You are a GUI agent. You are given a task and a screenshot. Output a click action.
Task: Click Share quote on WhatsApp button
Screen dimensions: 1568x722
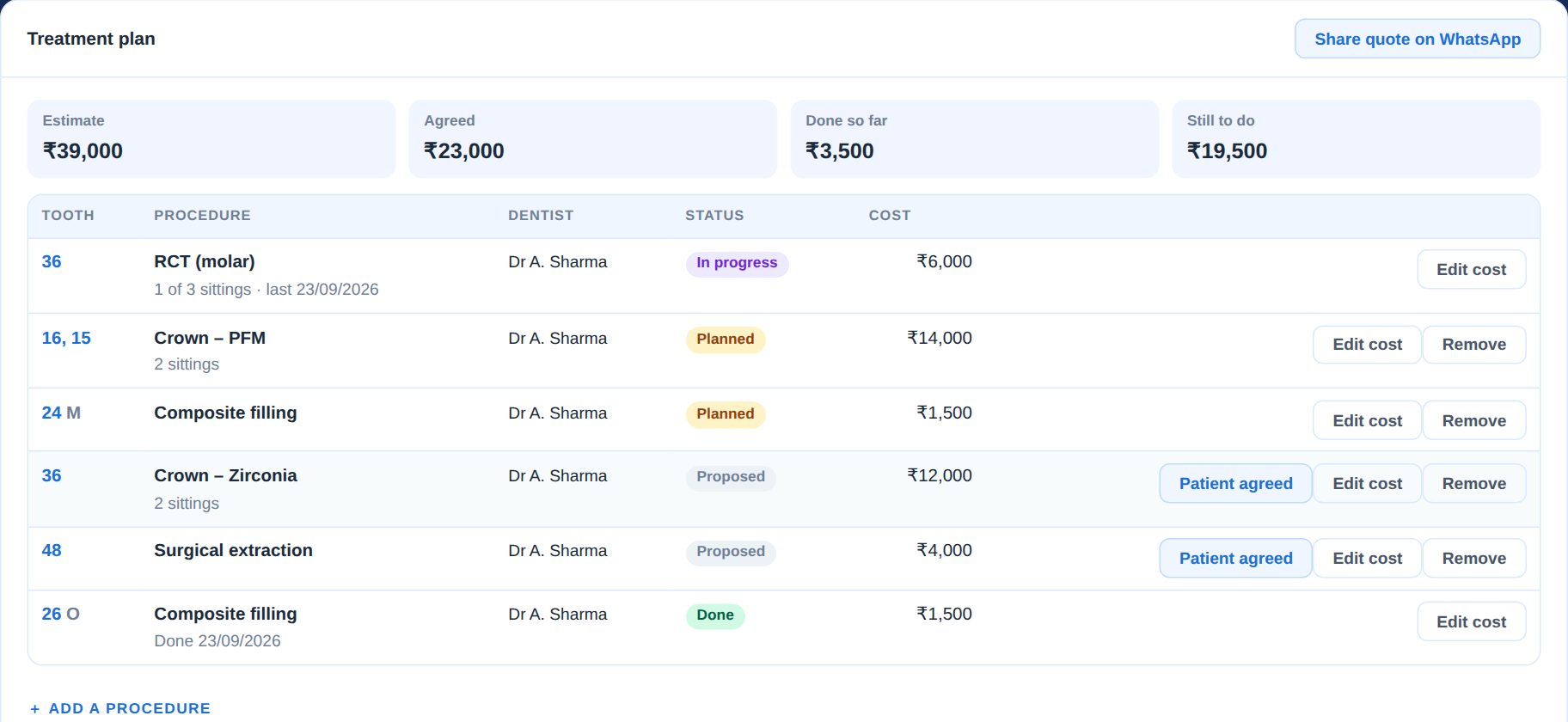[1417, 39]
